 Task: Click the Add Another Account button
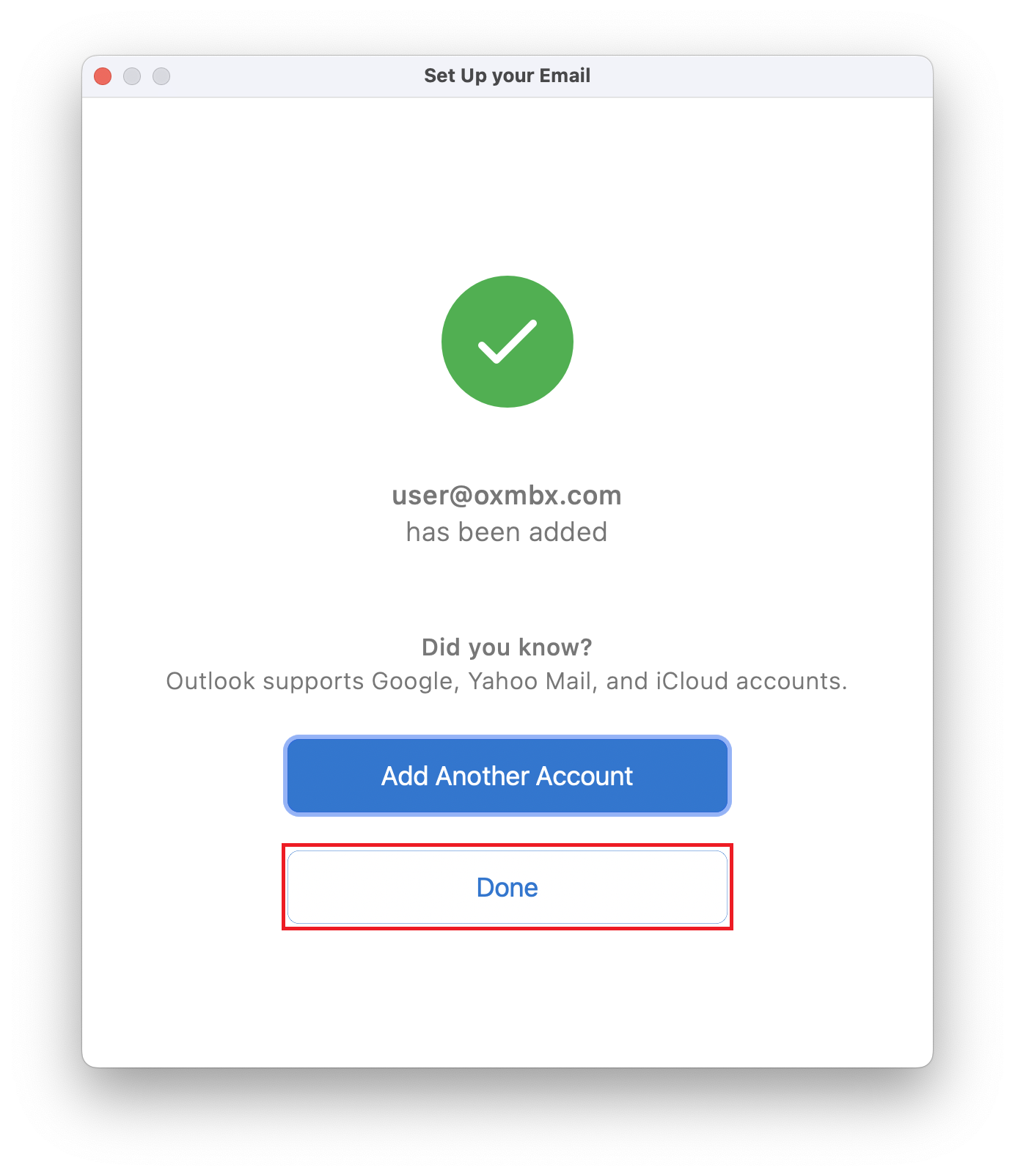507,776
